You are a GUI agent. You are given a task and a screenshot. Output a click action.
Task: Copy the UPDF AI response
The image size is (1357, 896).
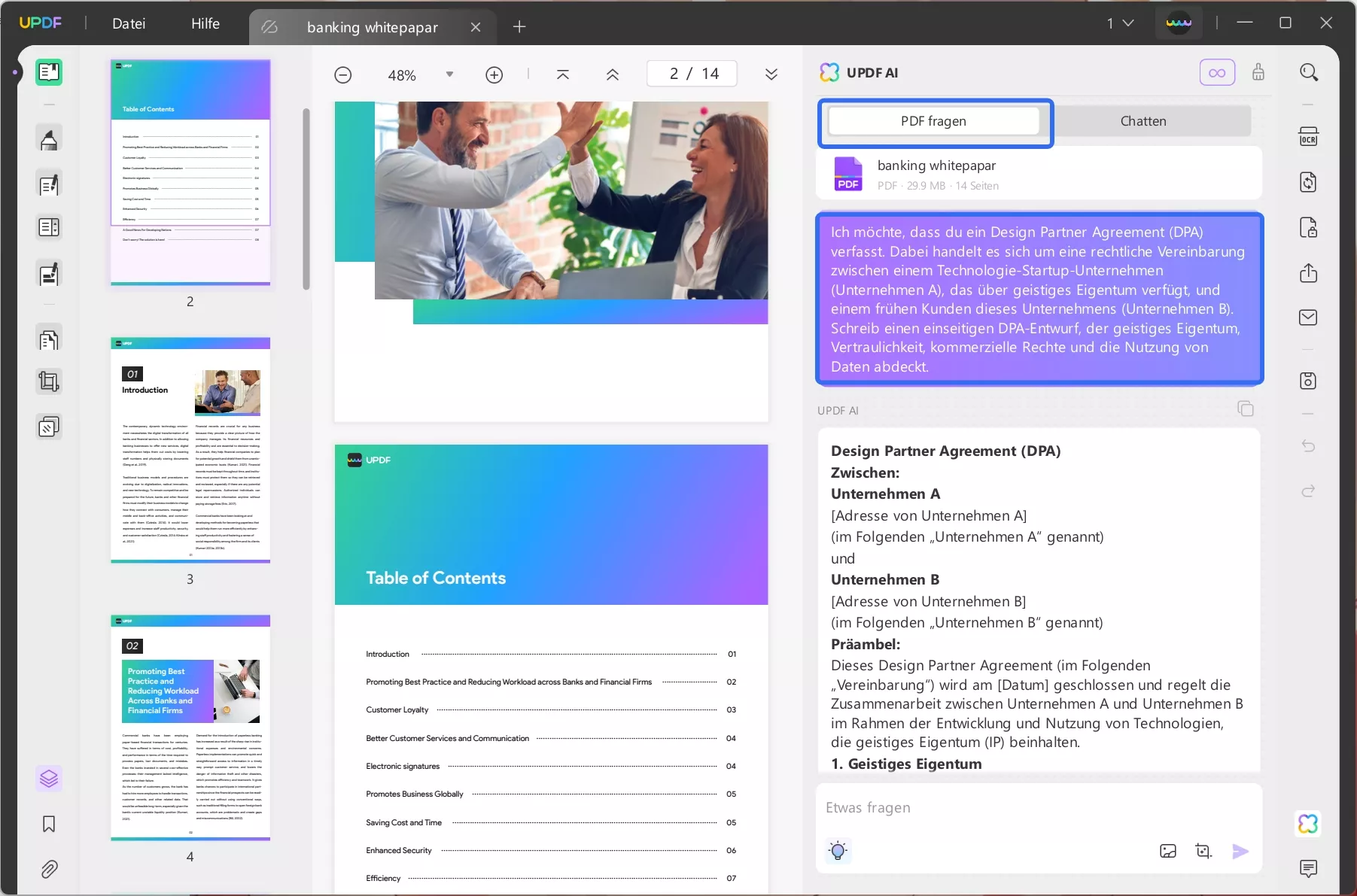click(1246, 409)
